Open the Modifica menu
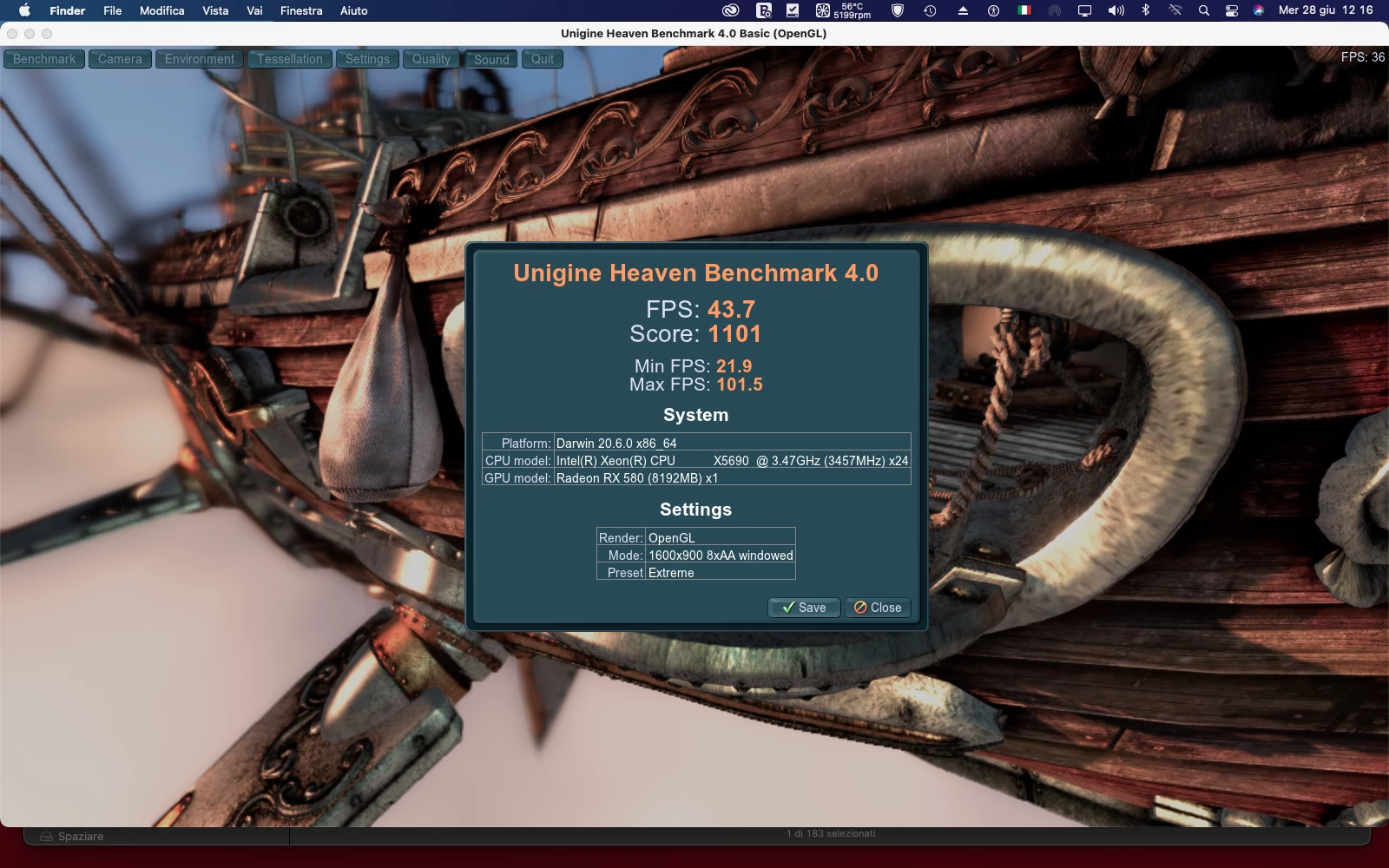 pyautogui.click(x=162, y=10)
